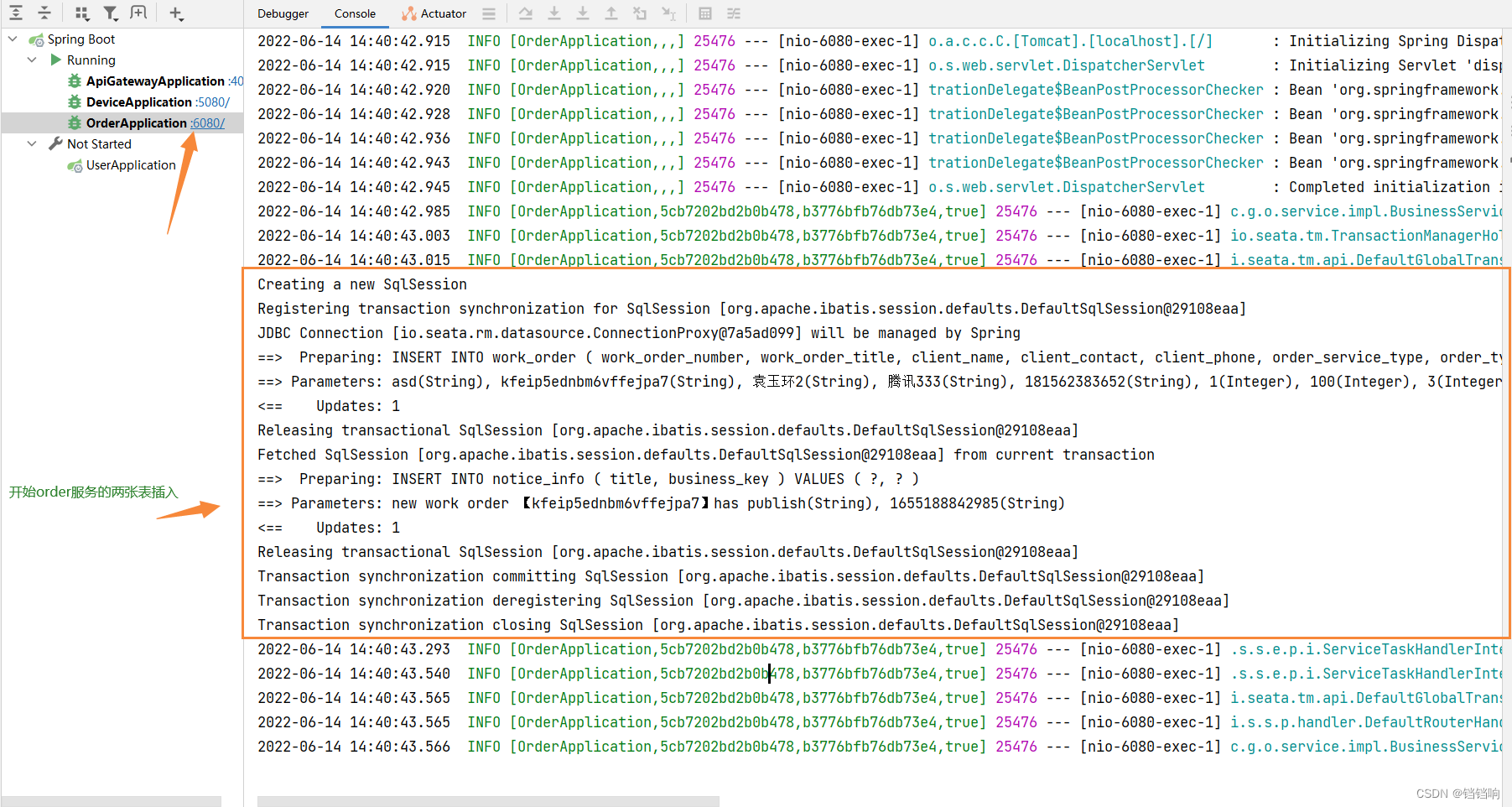This screenshot has width=1512, height=807.
Task: Click the Add Service plus icon
Action: [176, 13]
